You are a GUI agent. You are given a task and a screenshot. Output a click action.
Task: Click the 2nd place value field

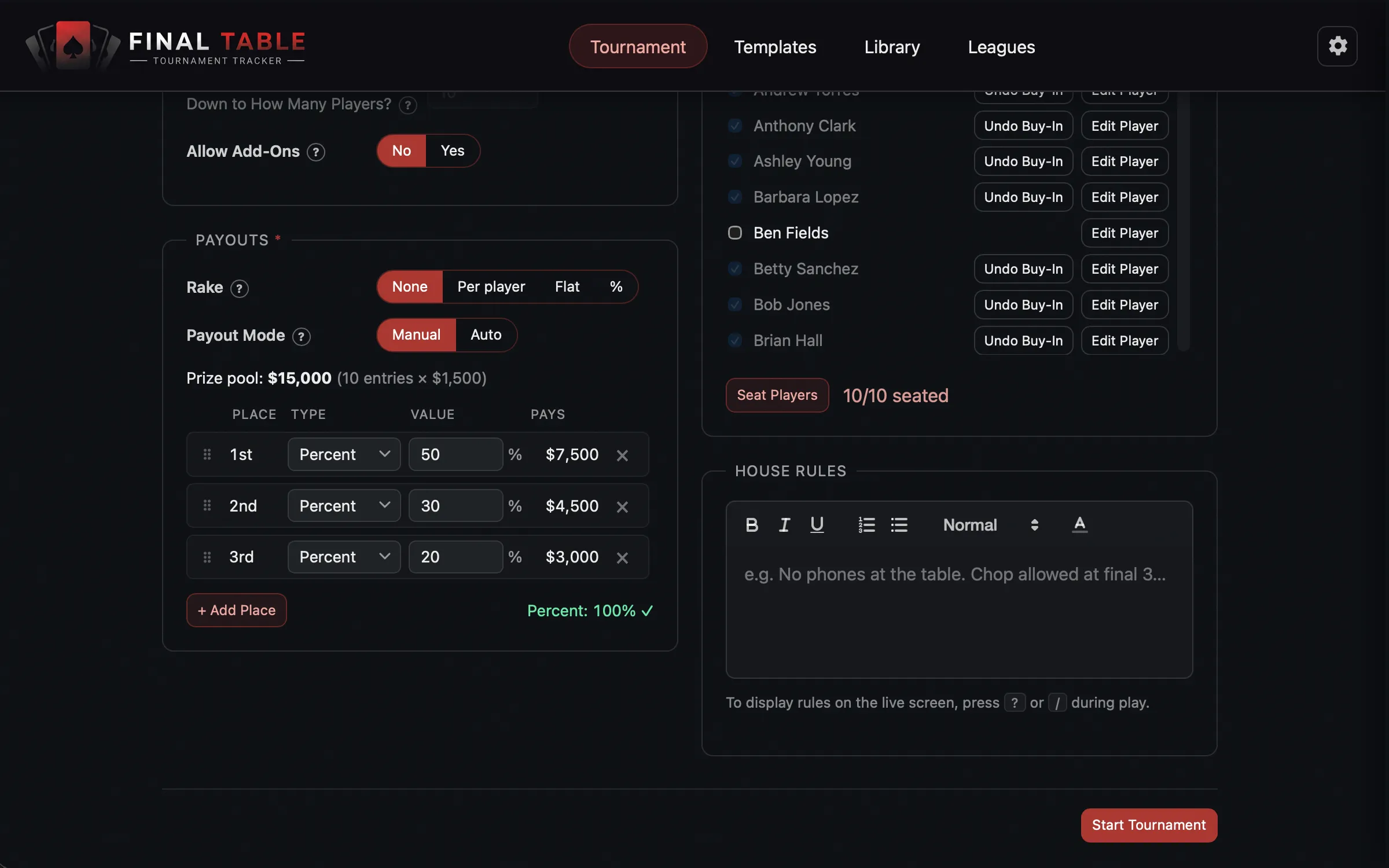[455, 506]
